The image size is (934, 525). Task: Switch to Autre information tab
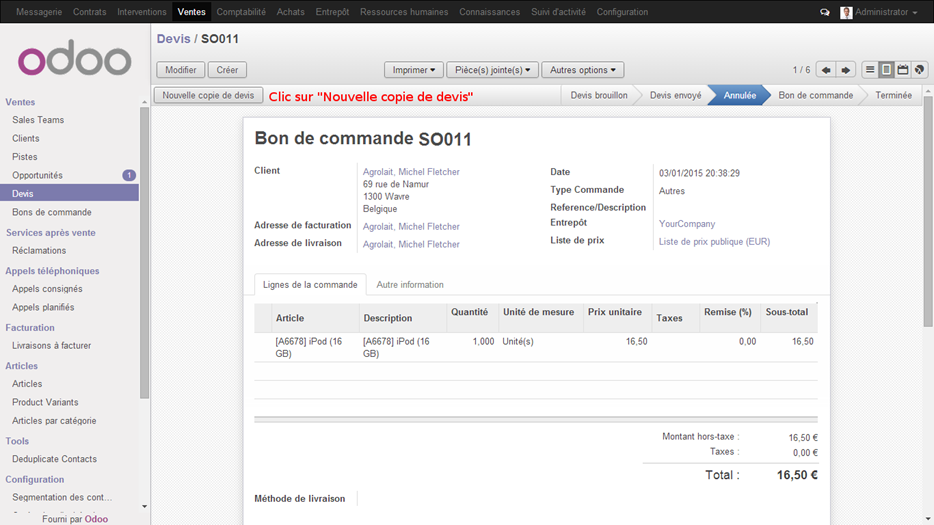410,285
